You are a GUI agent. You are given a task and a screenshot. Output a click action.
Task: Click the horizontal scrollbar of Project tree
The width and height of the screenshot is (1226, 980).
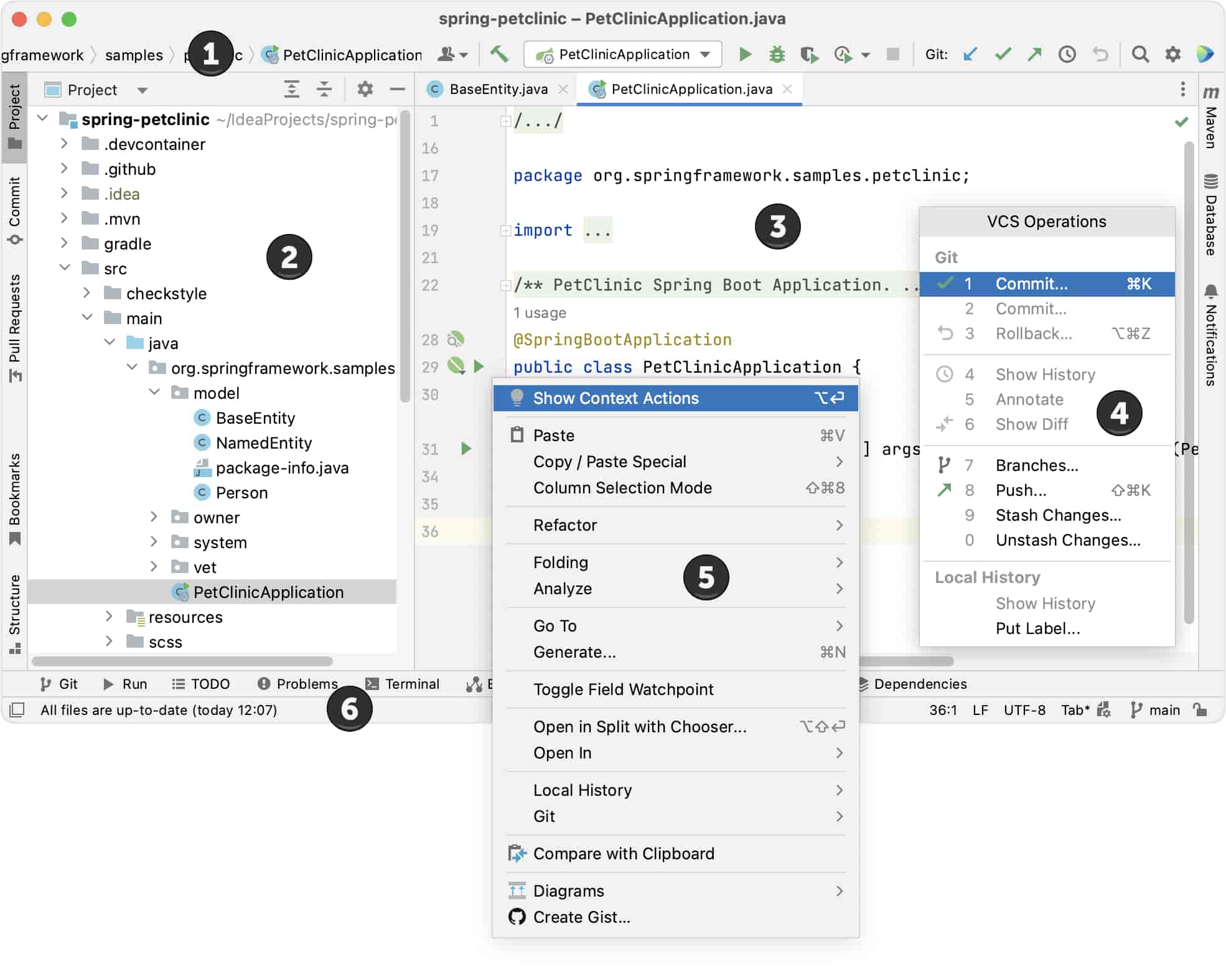[182, 661]
